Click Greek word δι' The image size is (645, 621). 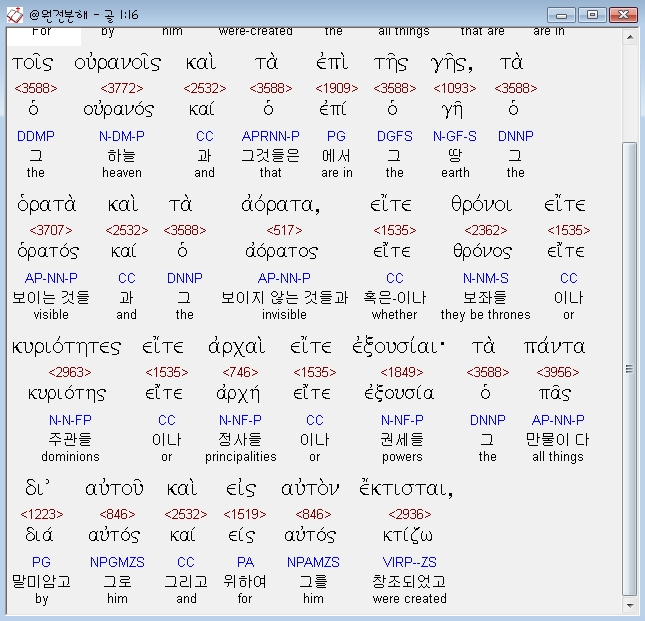38,488
